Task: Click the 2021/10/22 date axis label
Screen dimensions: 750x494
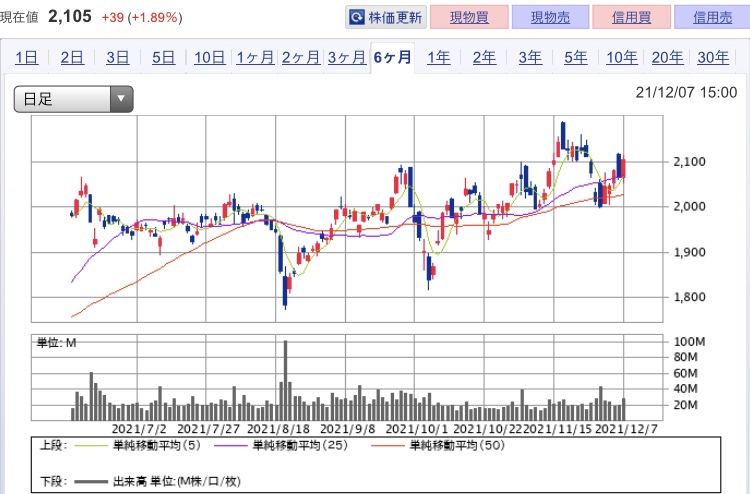Action: (x=487, y=428)
